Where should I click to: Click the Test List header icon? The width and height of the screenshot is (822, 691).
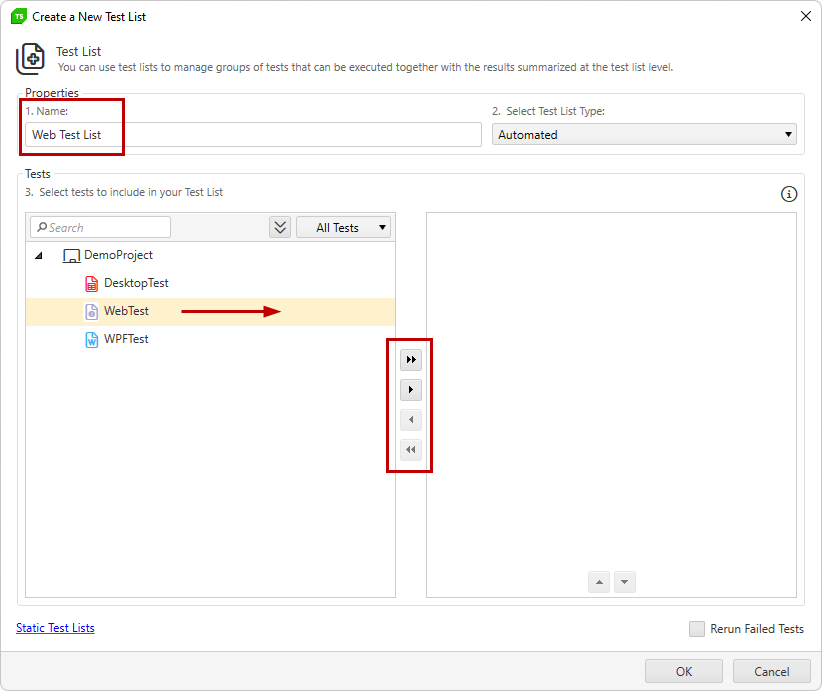[30, 59]
